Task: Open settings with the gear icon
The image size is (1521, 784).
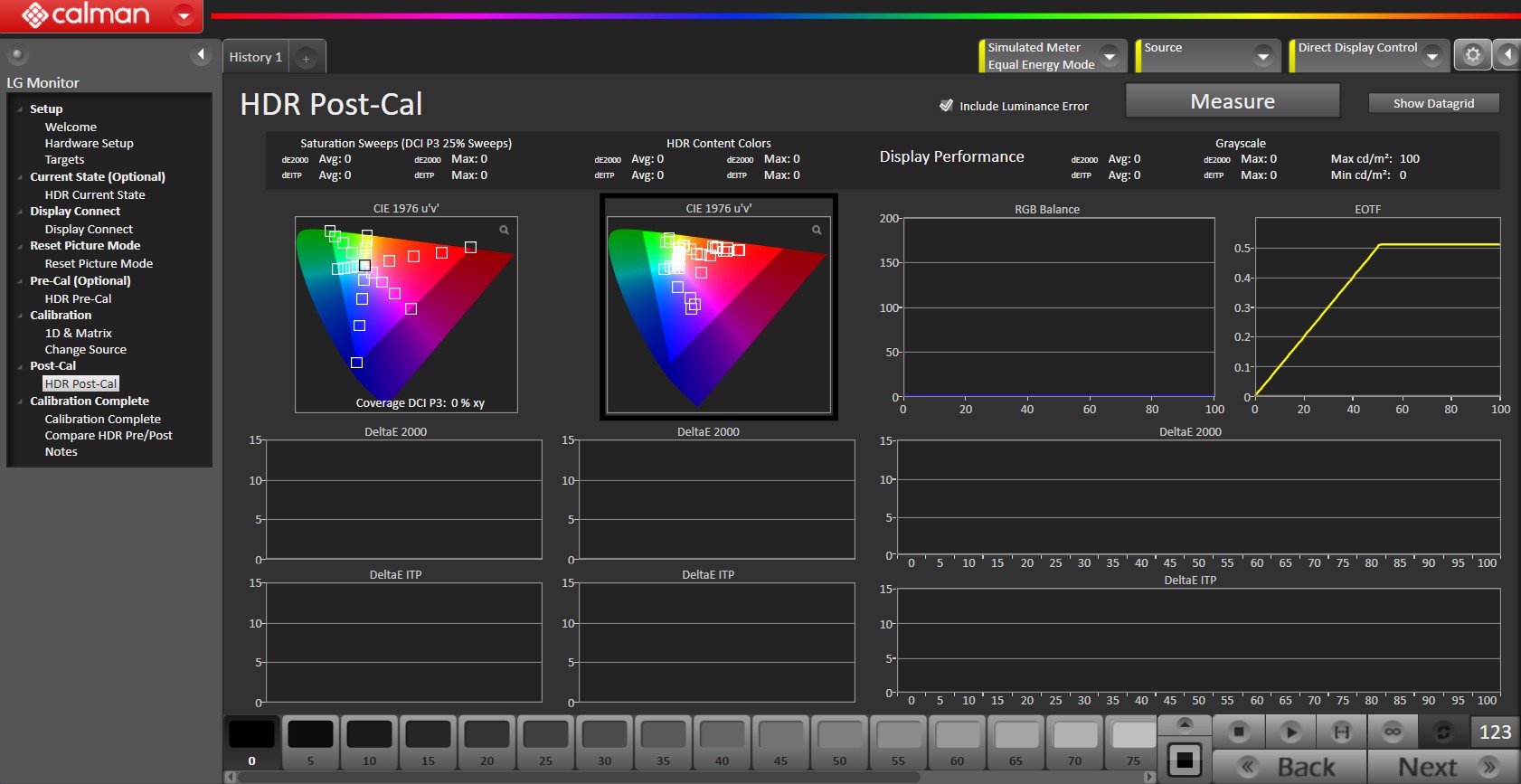Action: (1472, 55)
